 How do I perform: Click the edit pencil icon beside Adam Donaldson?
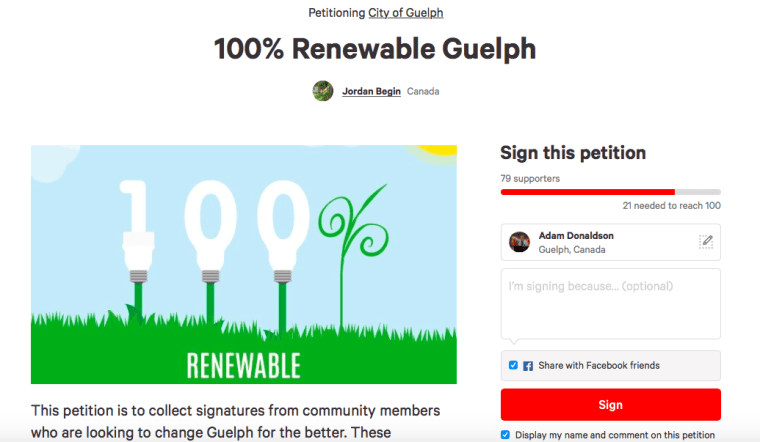pos(706,241)
